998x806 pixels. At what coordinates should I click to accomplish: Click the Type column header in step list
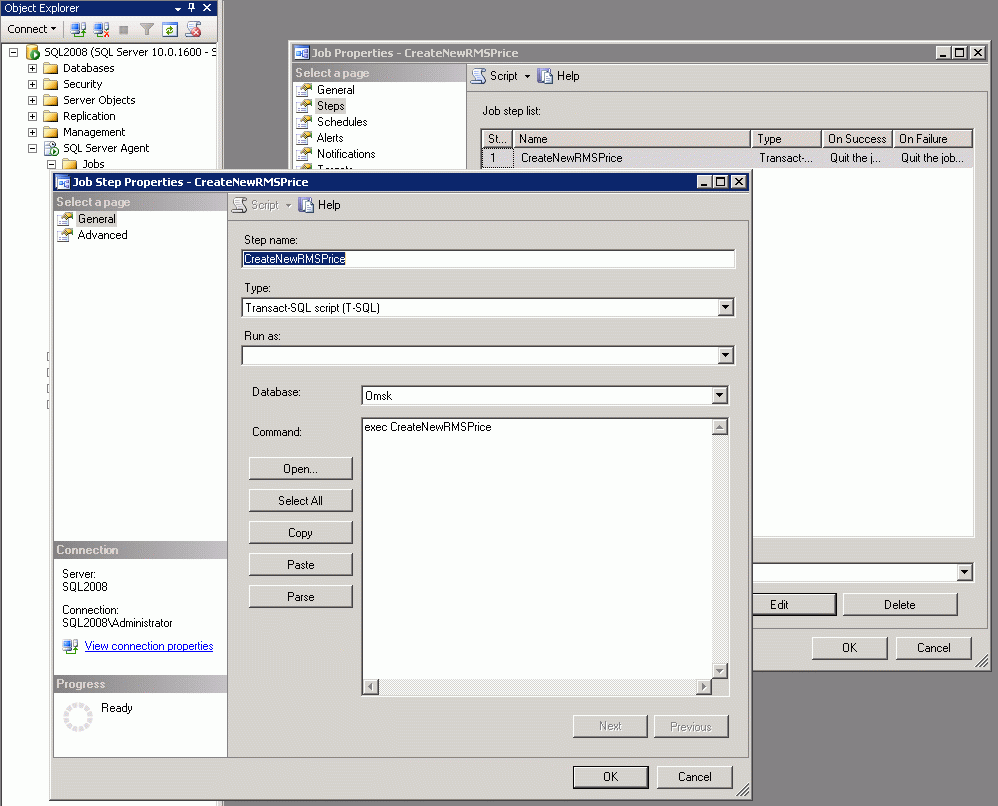coord(786,139)
